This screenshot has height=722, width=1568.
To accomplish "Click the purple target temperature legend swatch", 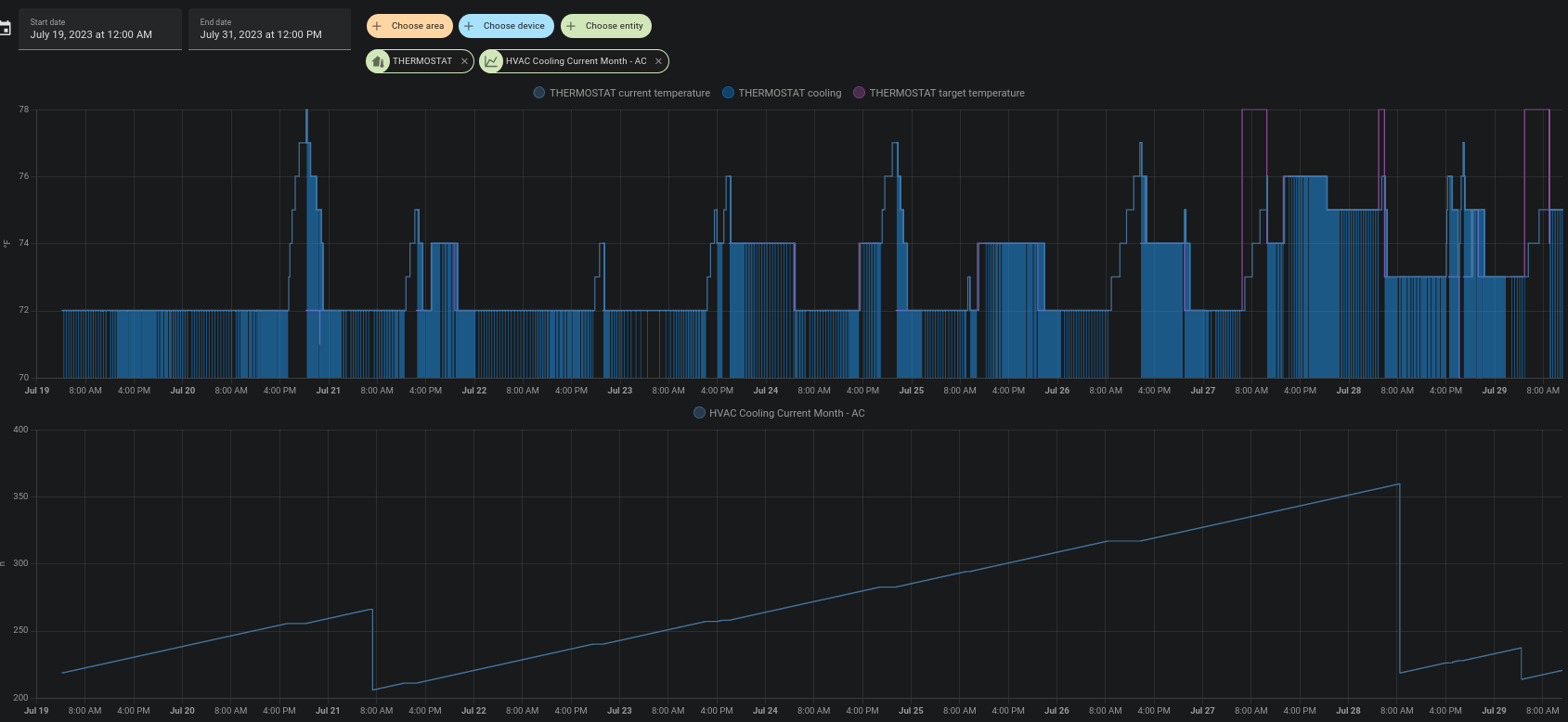I will coord(860,93).
